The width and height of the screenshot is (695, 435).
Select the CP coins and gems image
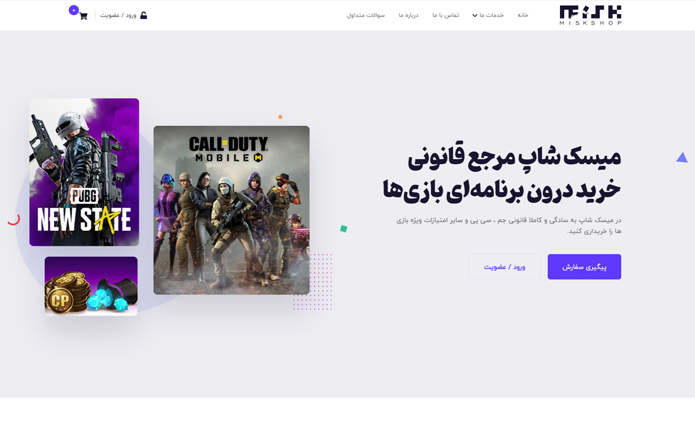(91, 286)
